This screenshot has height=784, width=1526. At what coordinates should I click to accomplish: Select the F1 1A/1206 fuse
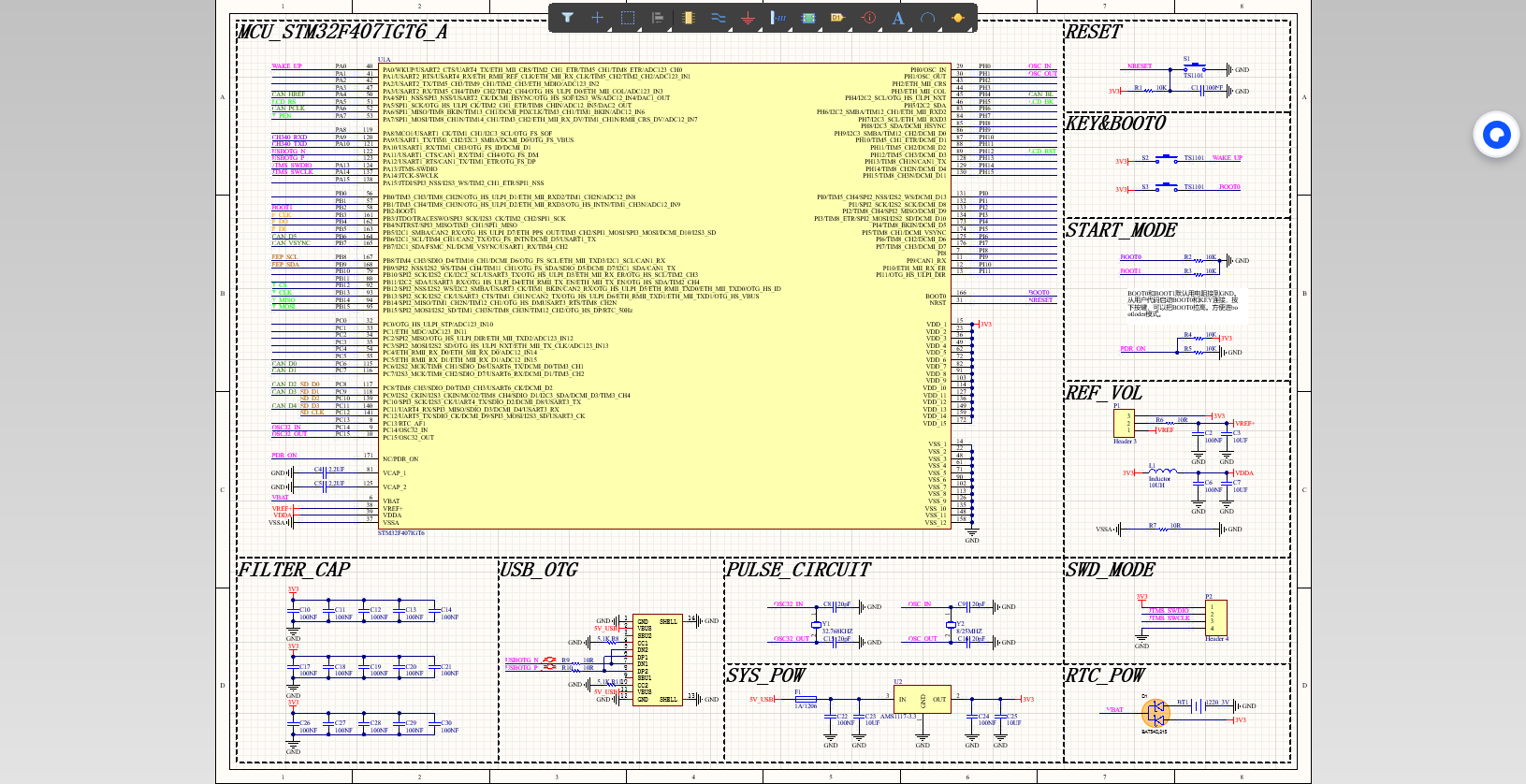(806, 699)
